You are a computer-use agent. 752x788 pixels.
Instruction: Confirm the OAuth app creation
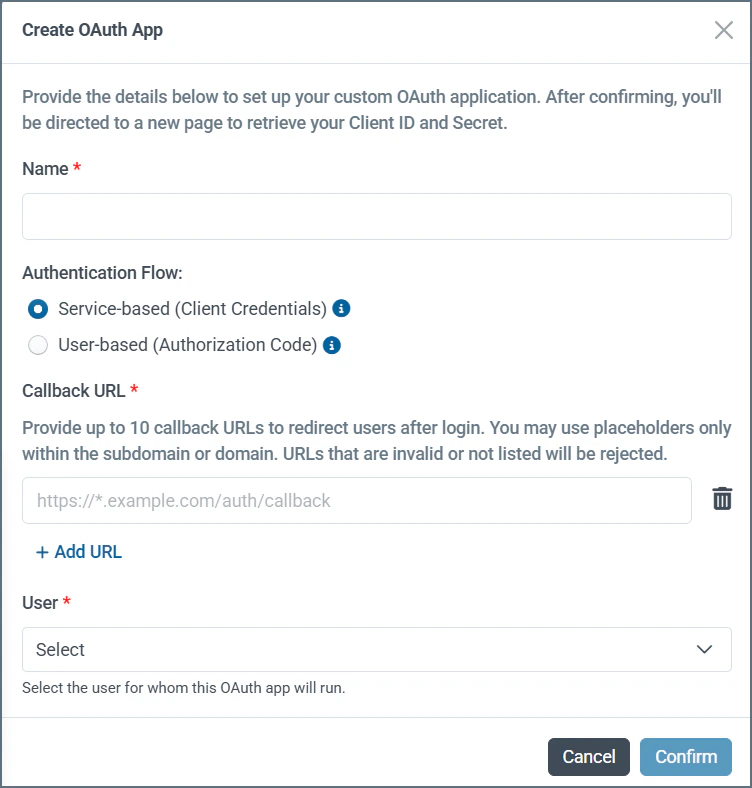pyautogui.click(x=686, y=757)
